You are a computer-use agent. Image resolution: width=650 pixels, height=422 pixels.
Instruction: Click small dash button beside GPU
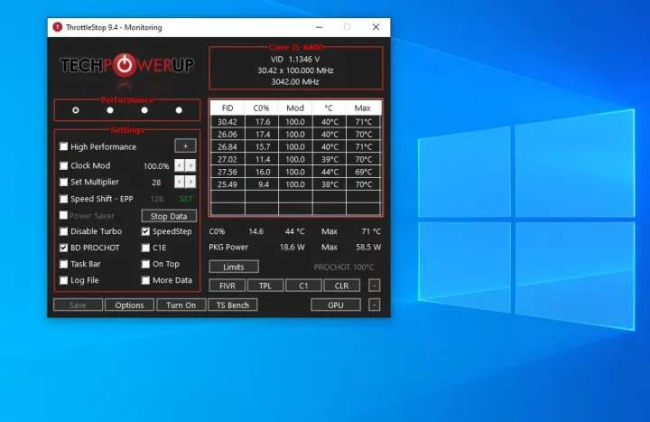374,305
